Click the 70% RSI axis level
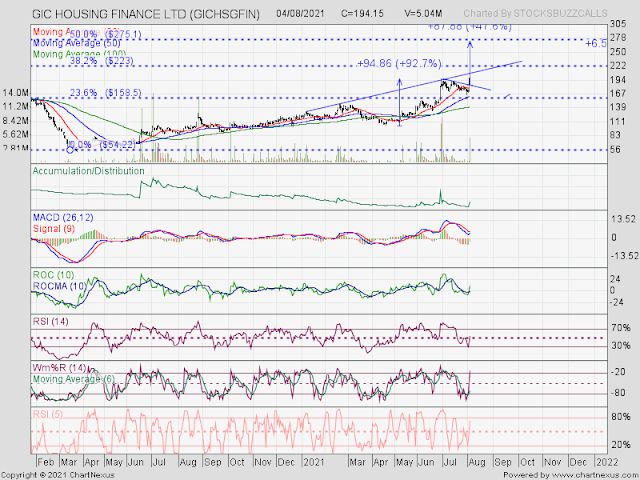The height and width of the screenshot is (480, 640). tap(620, 328)
